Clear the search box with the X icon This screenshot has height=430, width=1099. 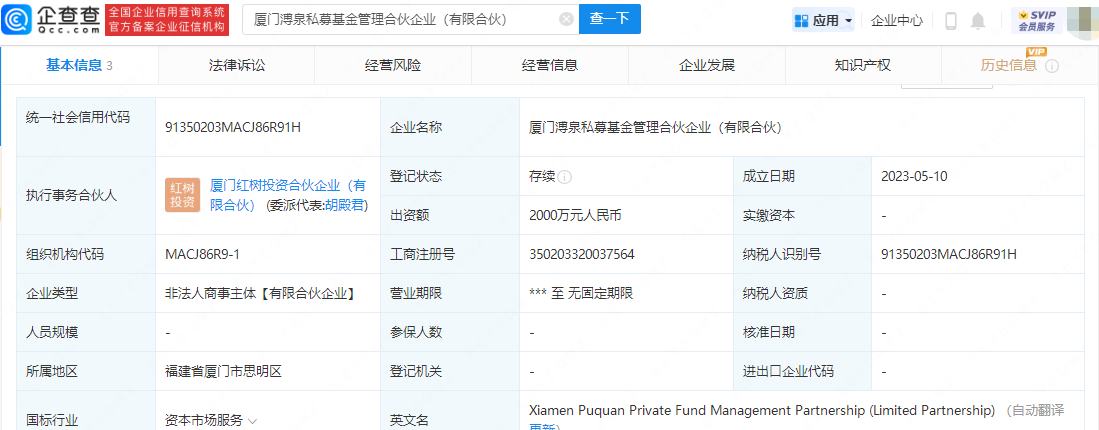point(566,20)
